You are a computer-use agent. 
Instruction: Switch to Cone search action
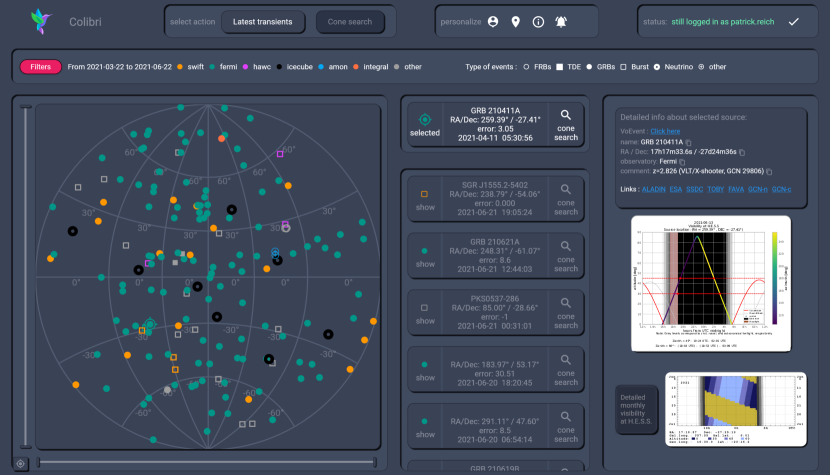(350, 21)
